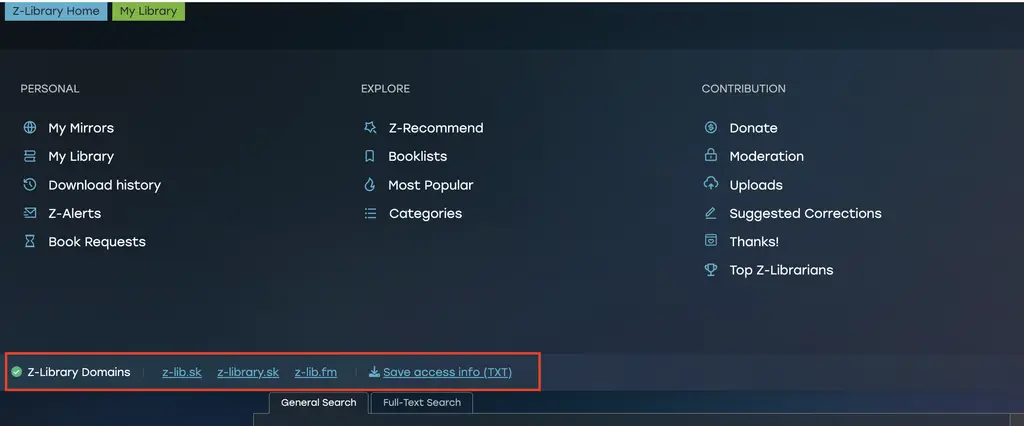The height and width of the screenshot is (426, 1024).
Task: Click the EXPLORE section heading
Action: click(x=385, y=88)
